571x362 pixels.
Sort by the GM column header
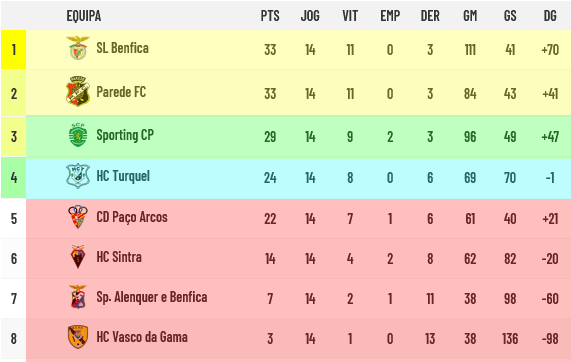click(x=470, y=16)
